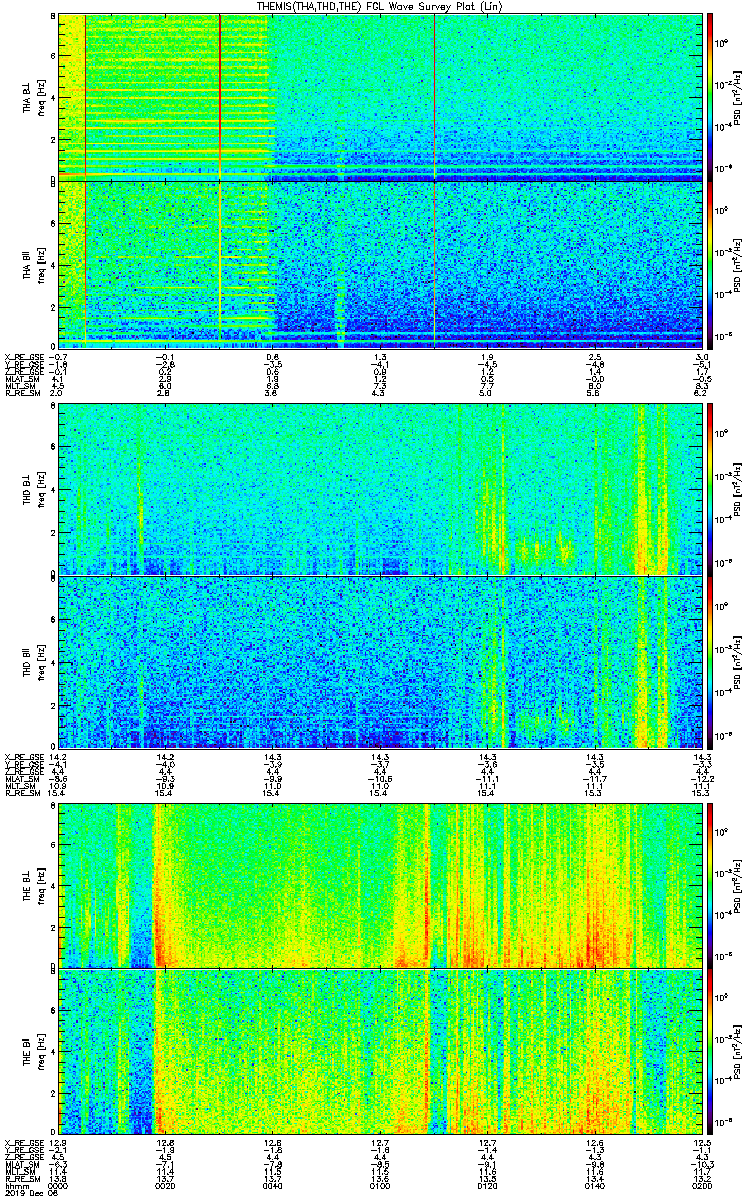
Task: Click the THE B-parallel PSD color bar
Action: pos(711,1053)
